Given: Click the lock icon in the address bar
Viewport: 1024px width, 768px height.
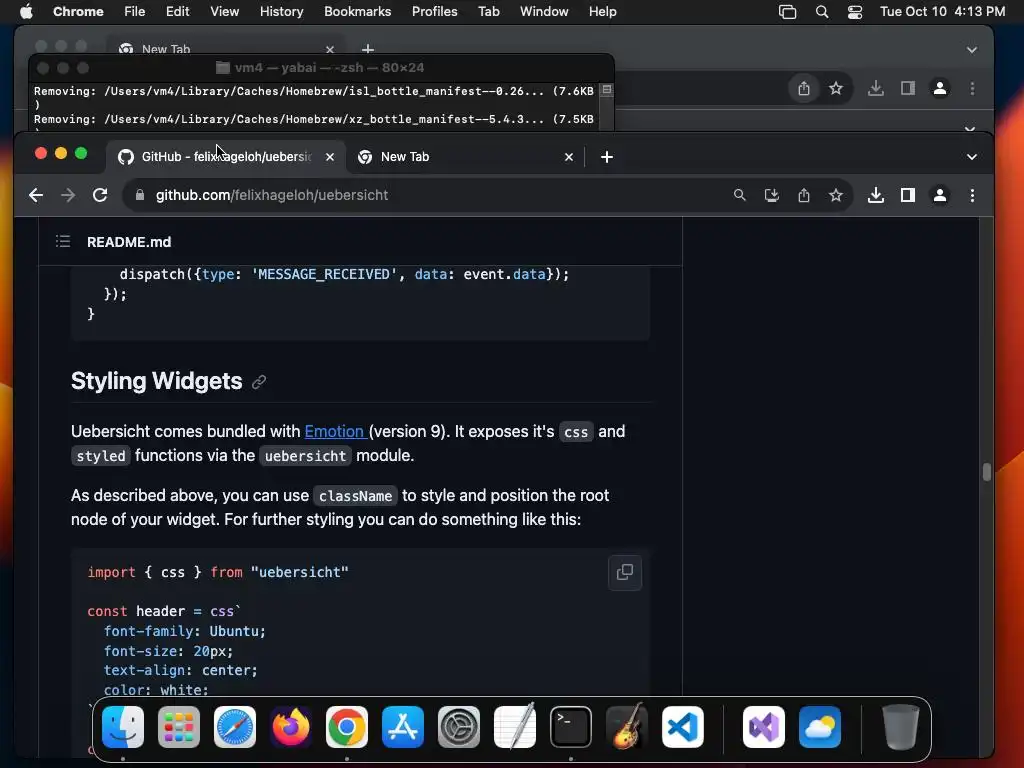Looking at the screenshot, I should 140,195.
